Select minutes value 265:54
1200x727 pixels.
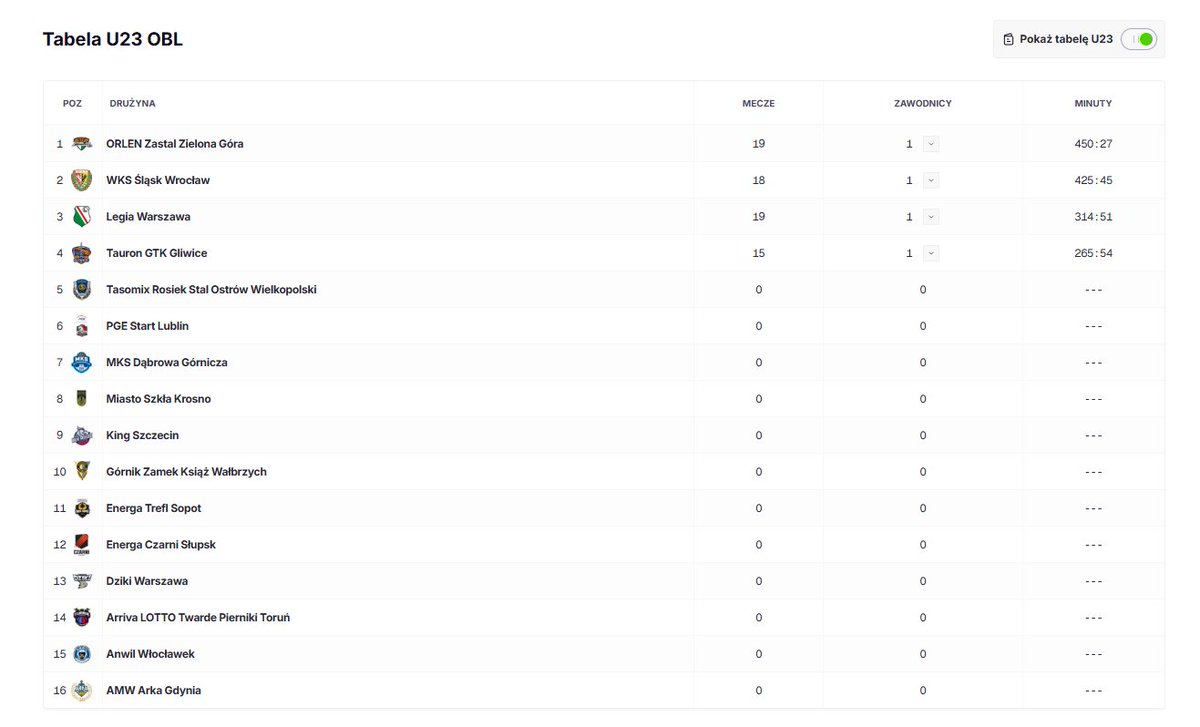(1093, 253)
